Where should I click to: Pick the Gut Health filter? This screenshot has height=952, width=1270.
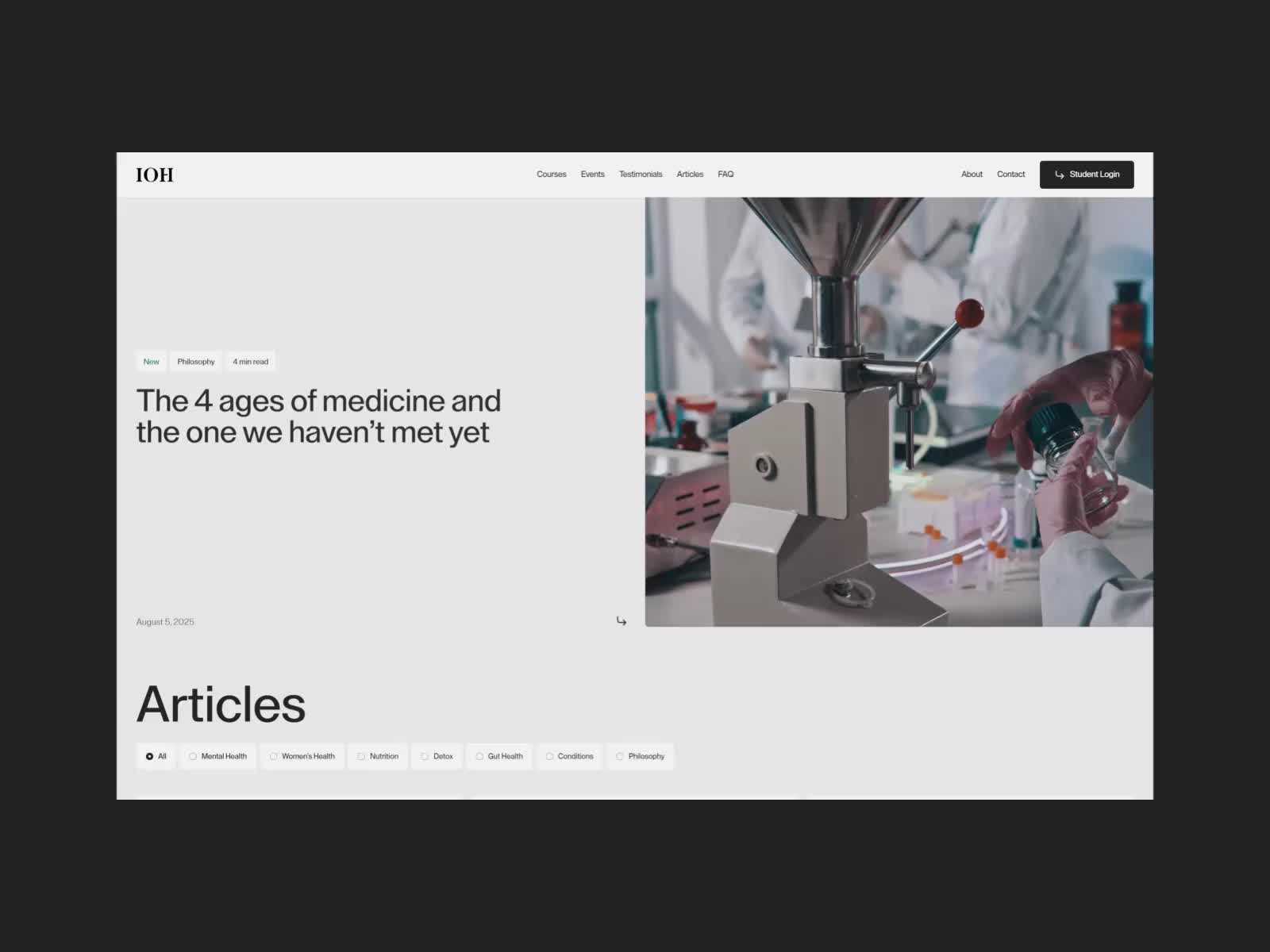tap(499, 757)
